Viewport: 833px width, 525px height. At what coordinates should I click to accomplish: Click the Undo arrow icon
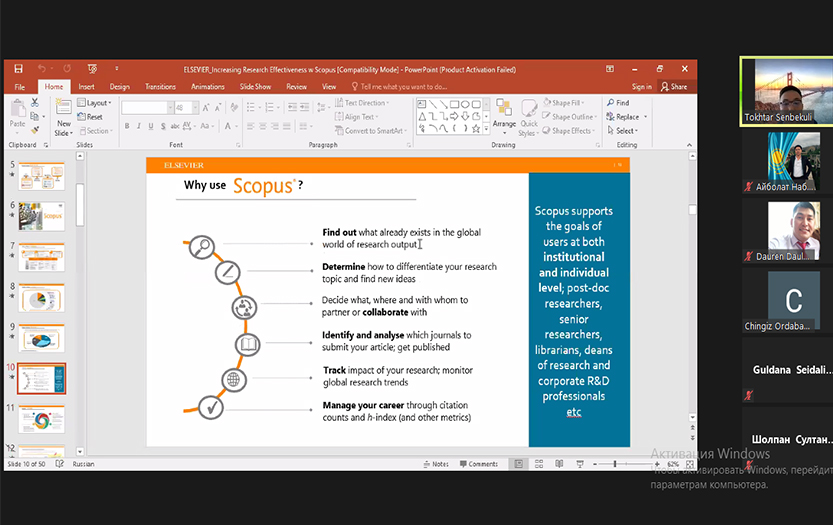click(x=41, y=69)
